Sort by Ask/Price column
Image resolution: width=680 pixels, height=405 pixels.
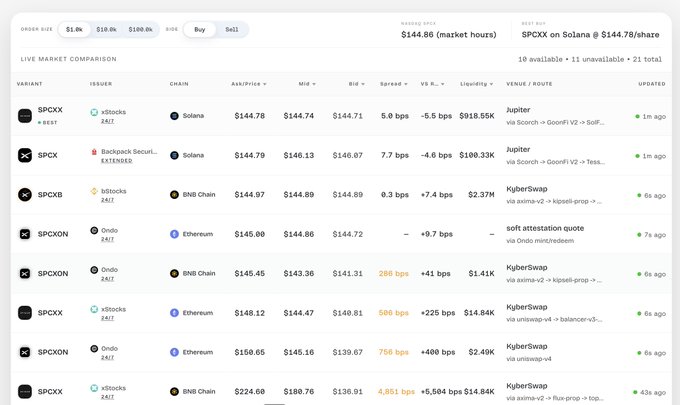click(x=248, y=84)
